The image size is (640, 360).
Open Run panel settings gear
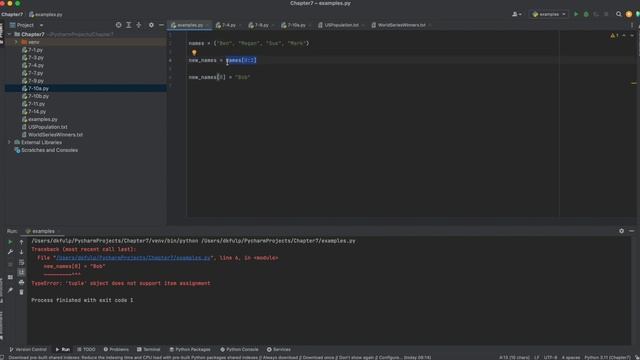[x=621, y=231]
